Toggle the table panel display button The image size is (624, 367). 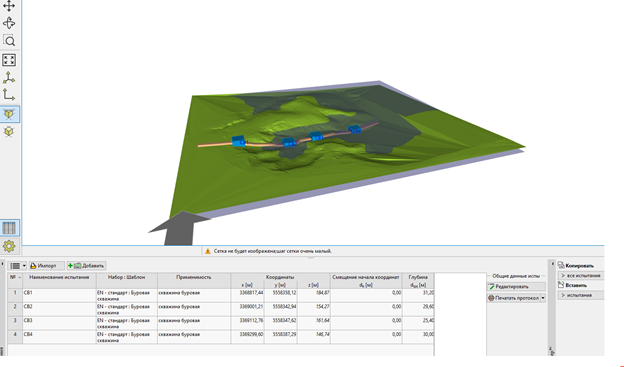(9, 228)
